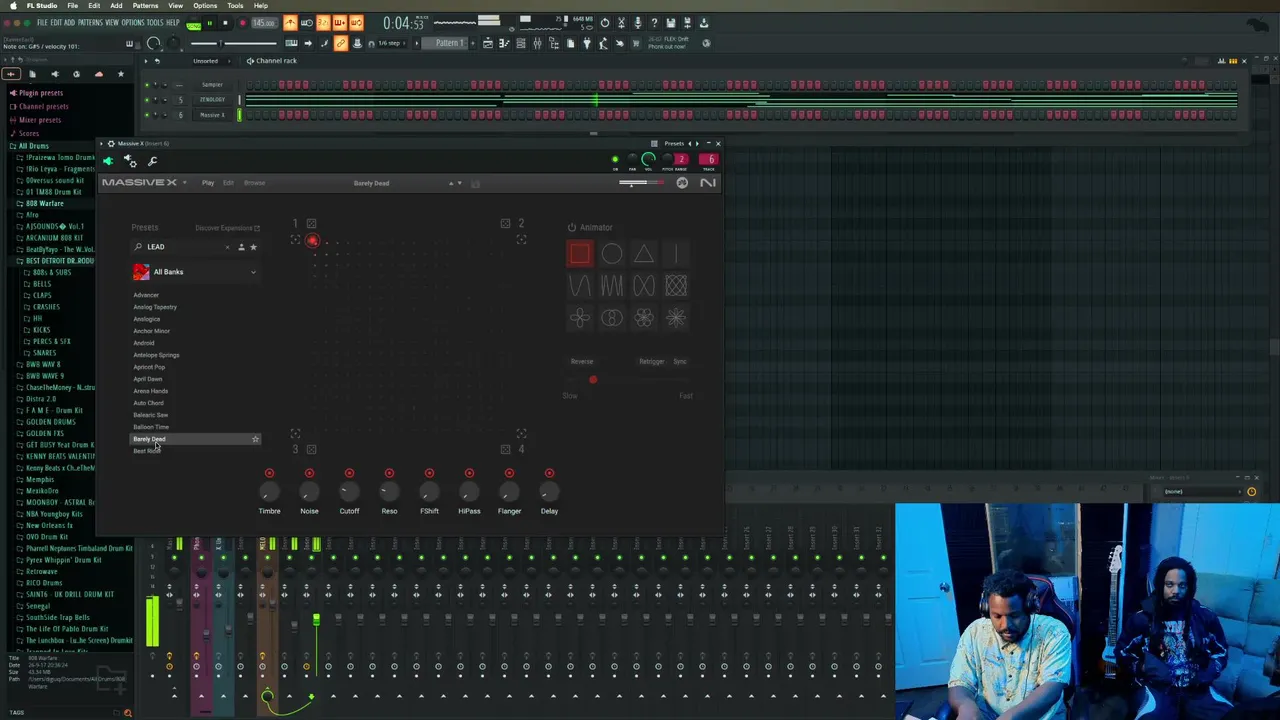Click the Animator Slow-Fast speed slider
The height and width of the screenshot is (720, 1280).
[x=627, y=380]
